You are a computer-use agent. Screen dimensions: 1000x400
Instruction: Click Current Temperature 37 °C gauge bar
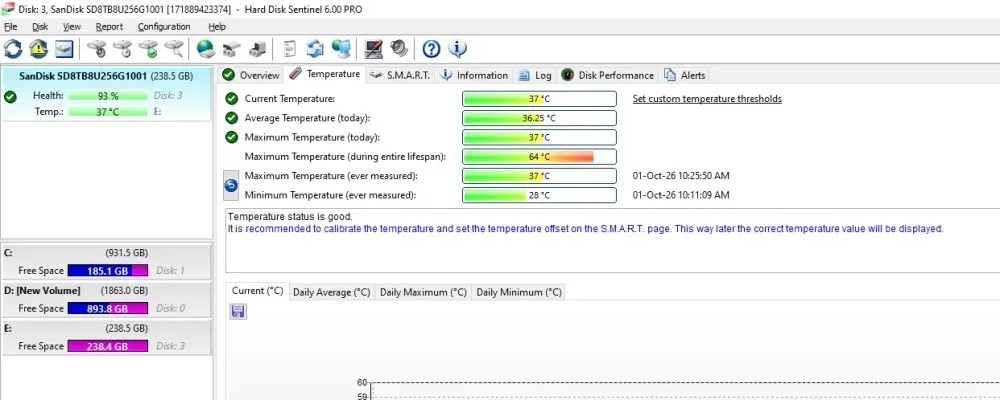(x=539, y=99)
